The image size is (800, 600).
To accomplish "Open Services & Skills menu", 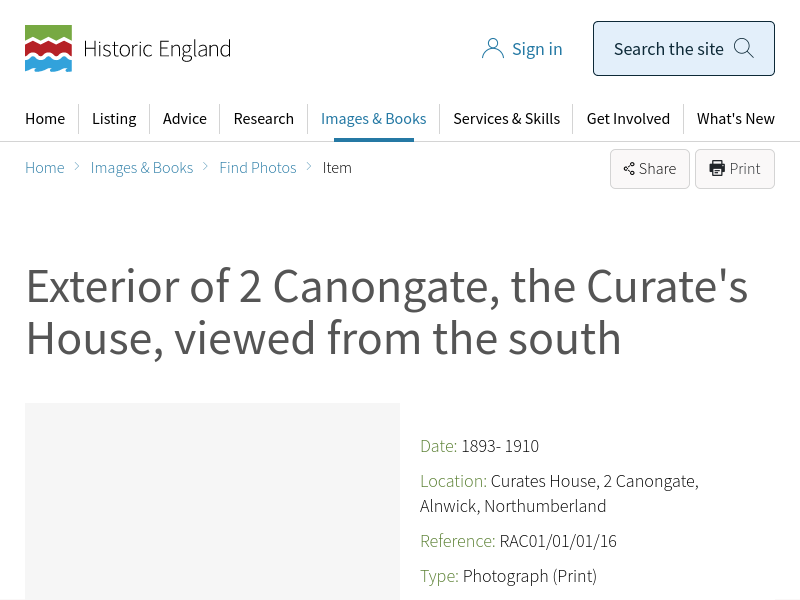I will tap(506, 118).
